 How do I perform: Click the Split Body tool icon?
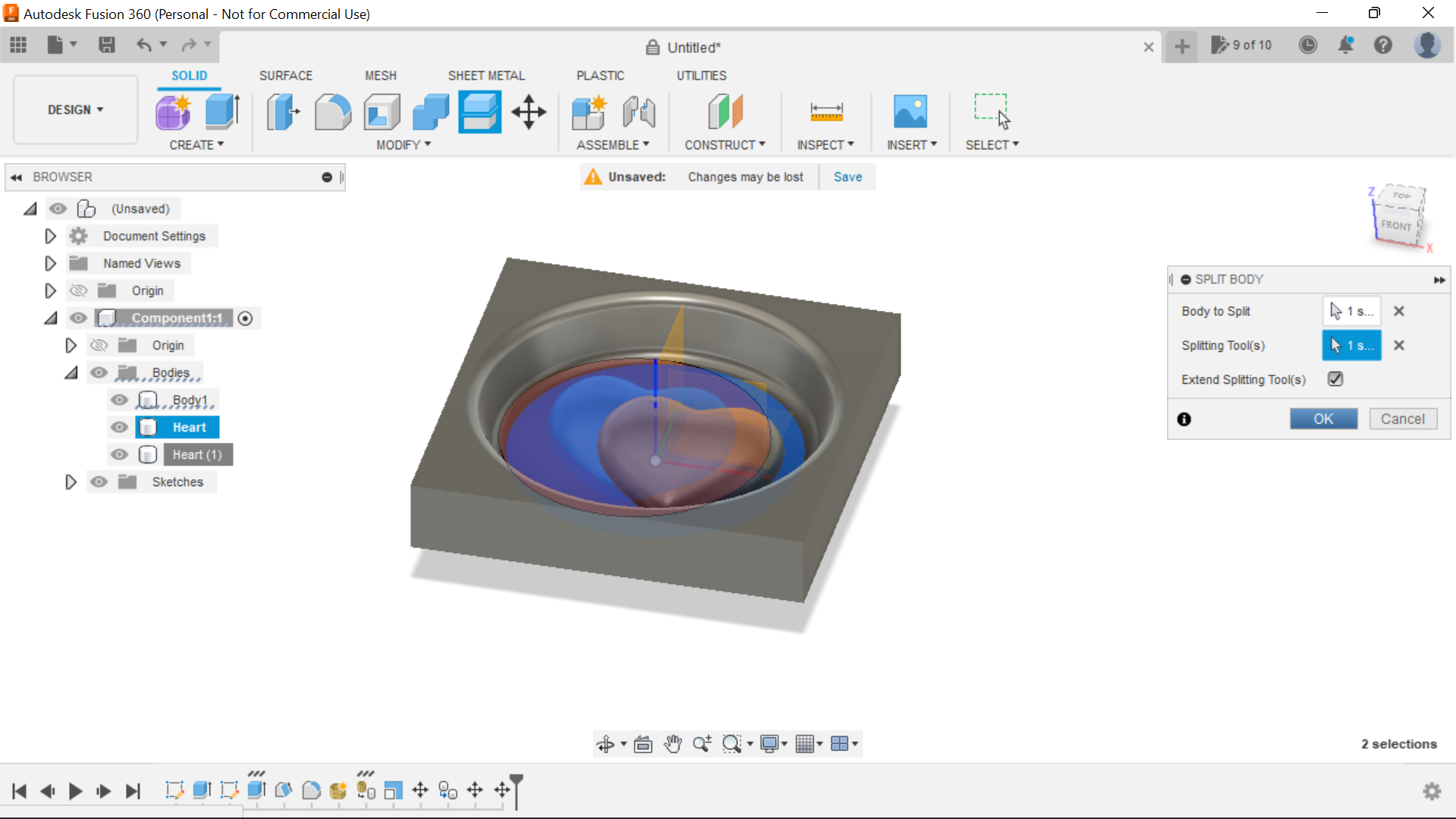coord(479,111)
